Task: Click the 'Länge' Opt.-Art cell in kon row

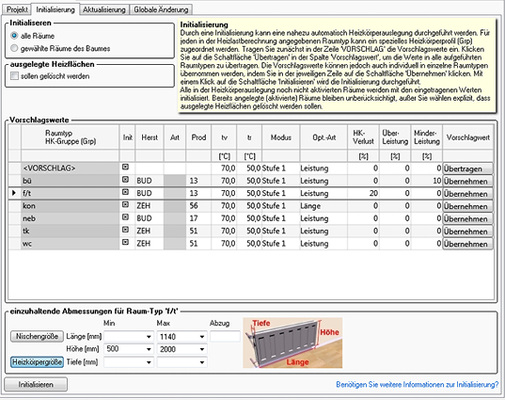Action: point(323,206)
